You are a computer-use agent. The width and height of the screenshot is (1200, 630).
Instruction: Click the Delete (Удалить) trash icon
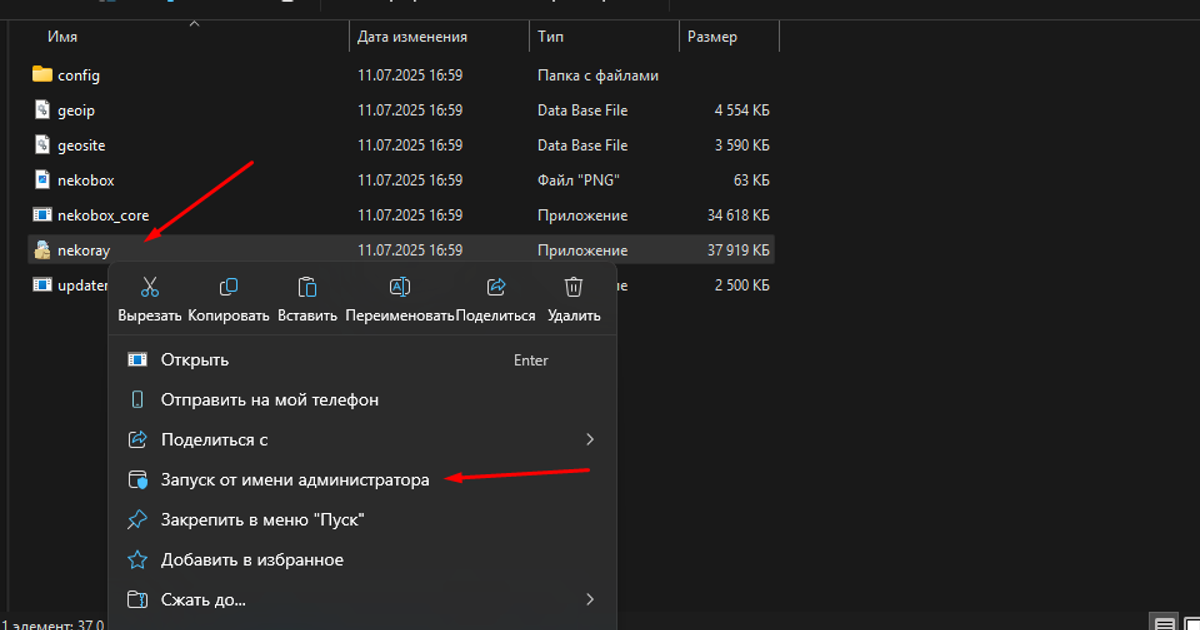tap(574, 288)
